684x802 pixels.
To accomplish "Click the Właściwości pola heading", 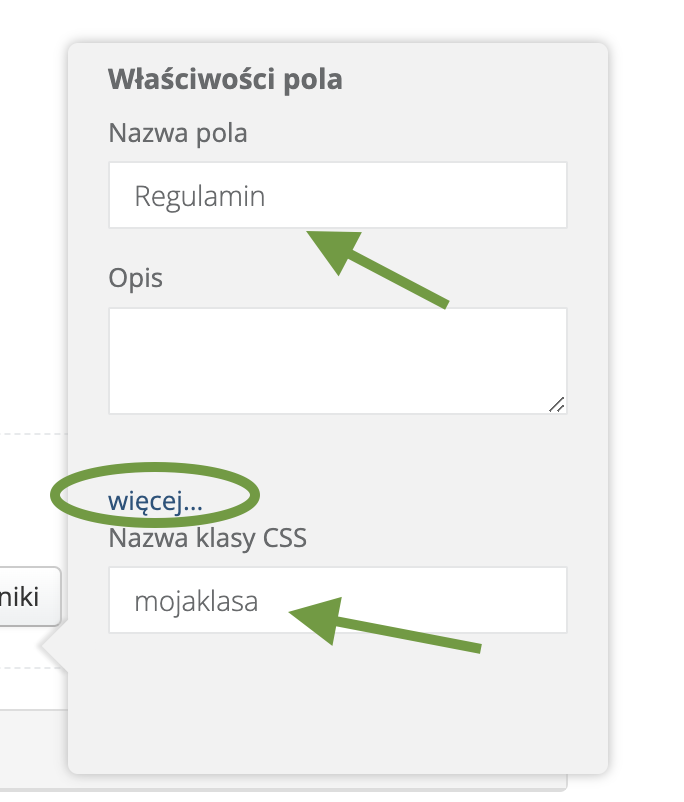I will pyautogui.click(x=225, y=79).
